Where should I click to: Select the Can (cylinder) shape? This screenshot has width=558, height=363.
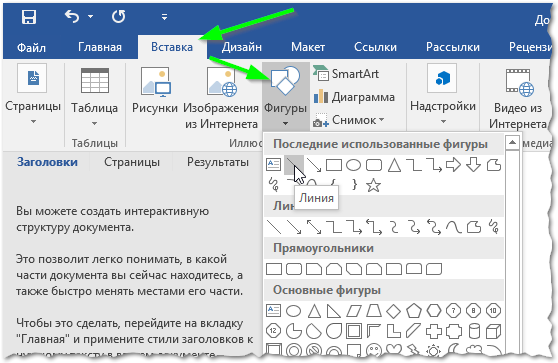point(474,331)
